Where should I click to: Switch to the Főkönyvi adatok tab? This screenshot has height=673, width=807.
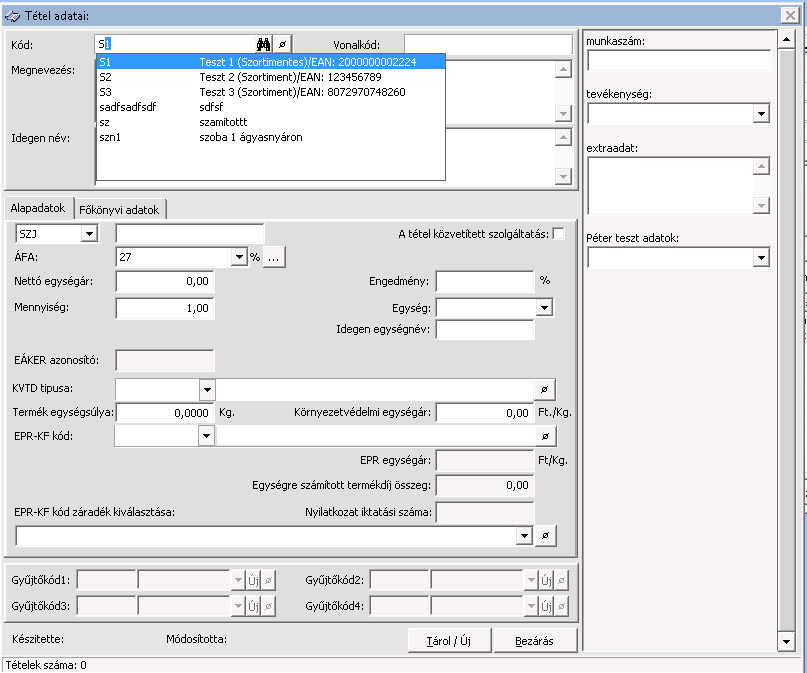(x=119, y=209)
